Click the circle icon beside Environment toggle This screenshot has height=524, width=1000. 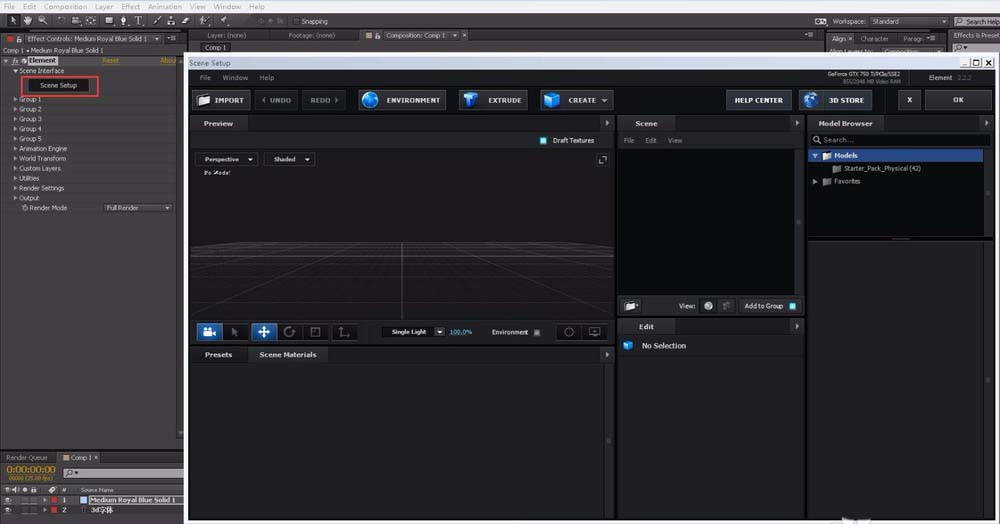click(569, 331)
